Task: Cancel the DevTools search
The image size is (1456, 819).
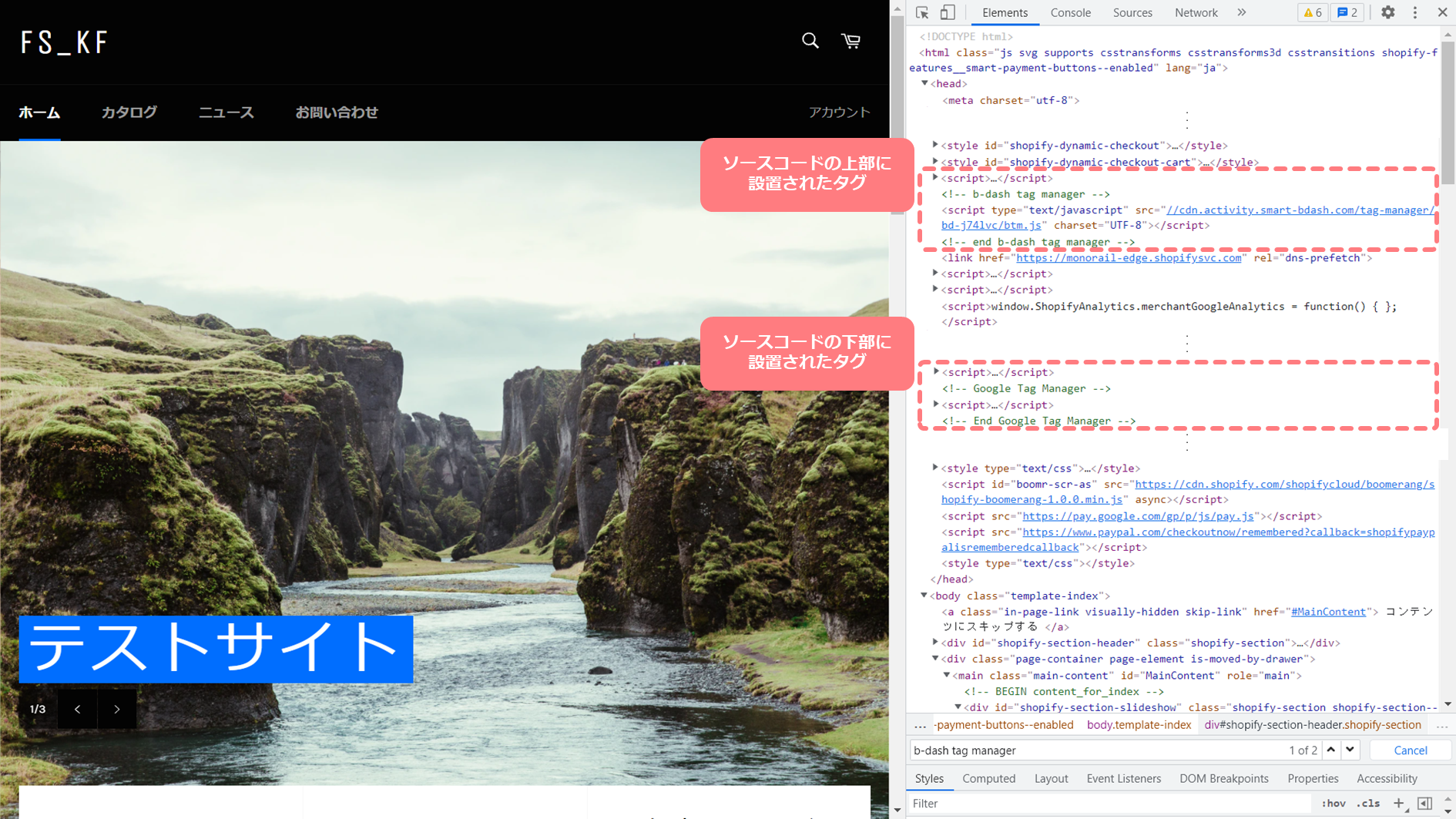Action: (1411, 750)
